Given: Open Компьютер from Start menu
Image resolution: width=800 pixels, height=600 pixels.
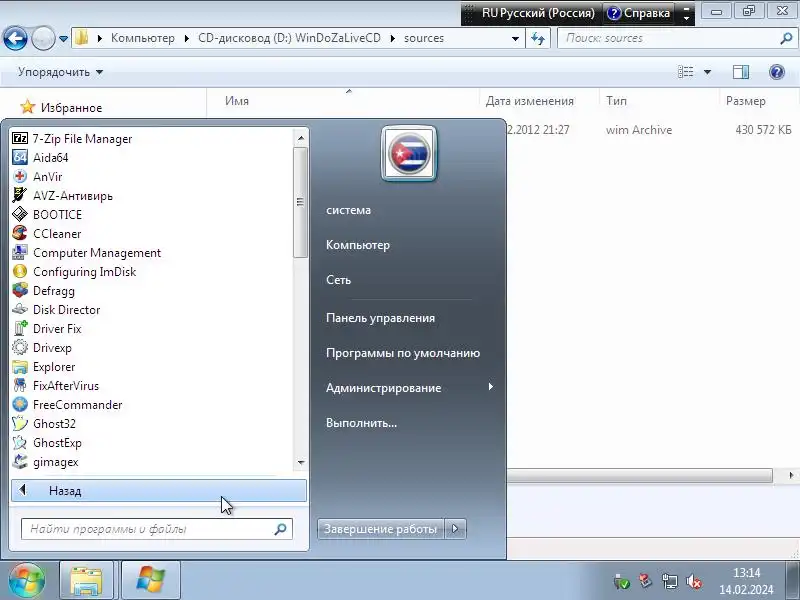Looking at the screenshot, I should 358,245.
